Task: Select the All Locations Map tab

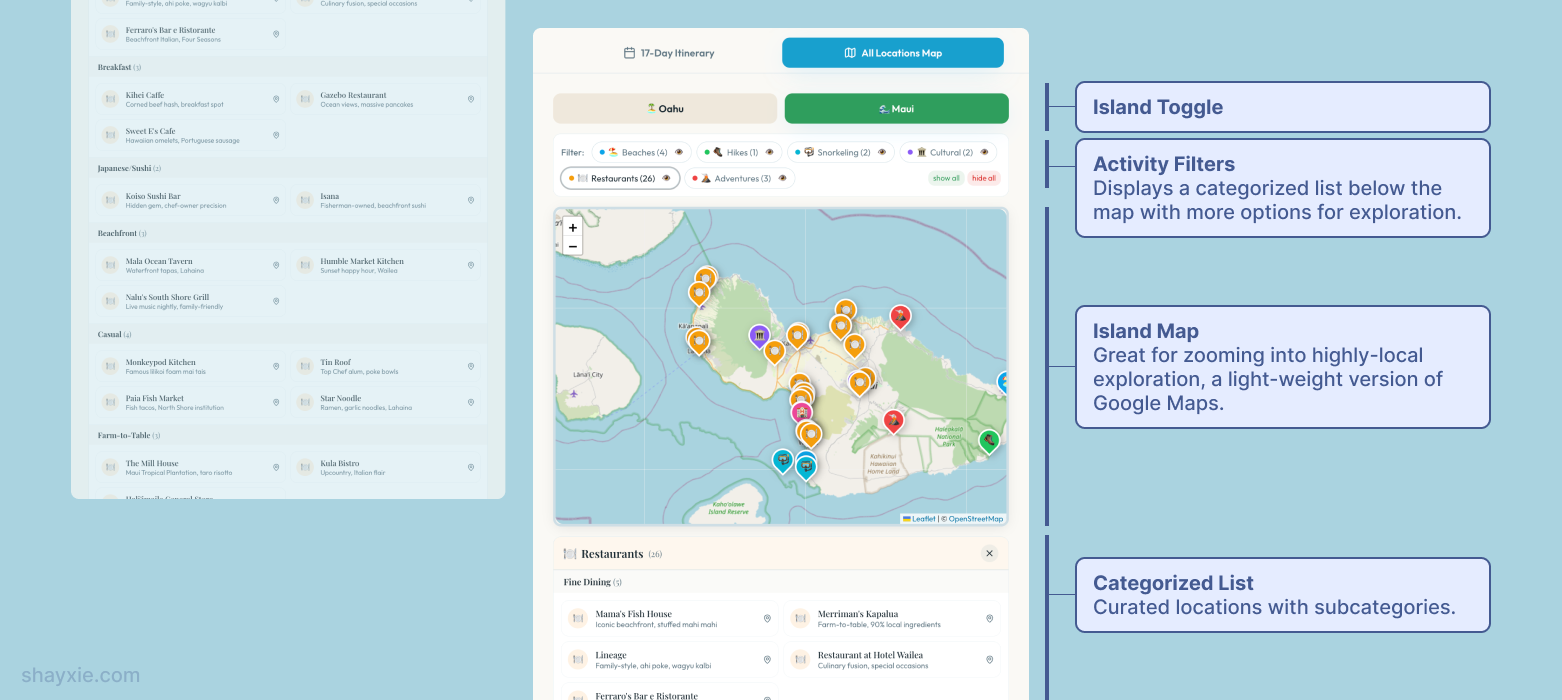Action: [x=893, y=53]
